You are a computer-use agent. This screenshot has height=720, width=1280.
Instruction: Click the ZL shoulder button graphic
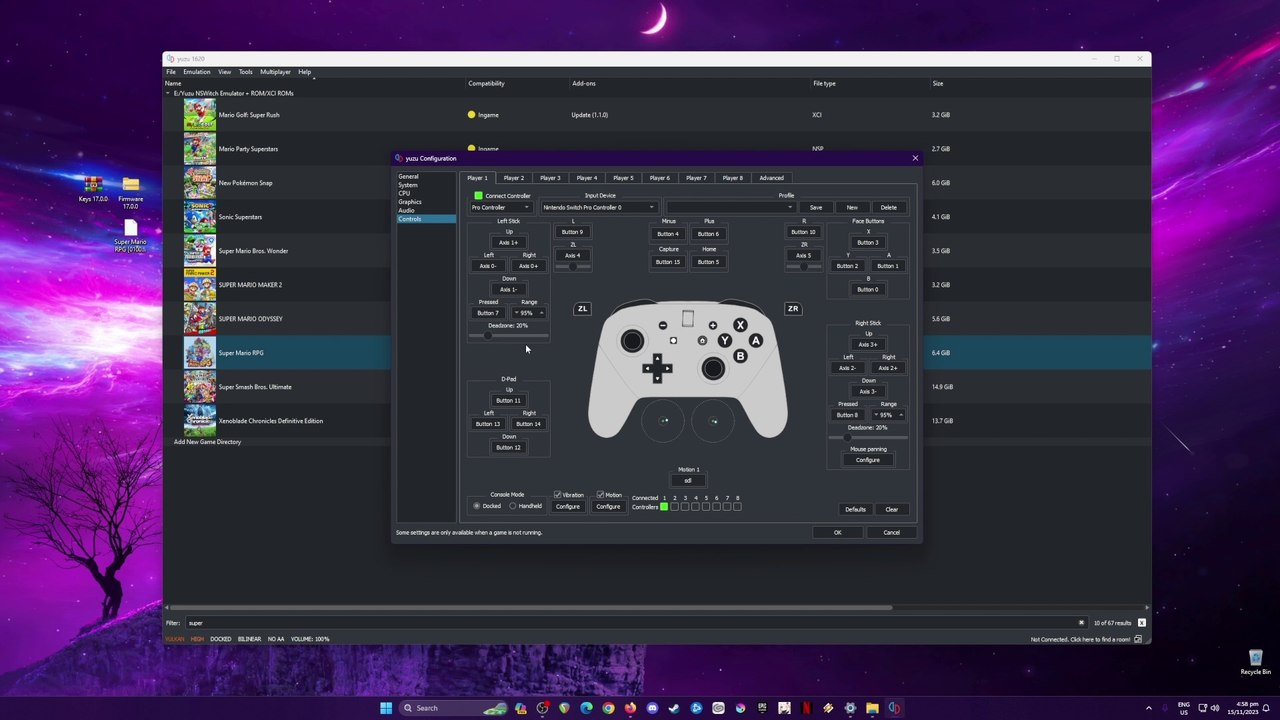[x=582, y=309]
